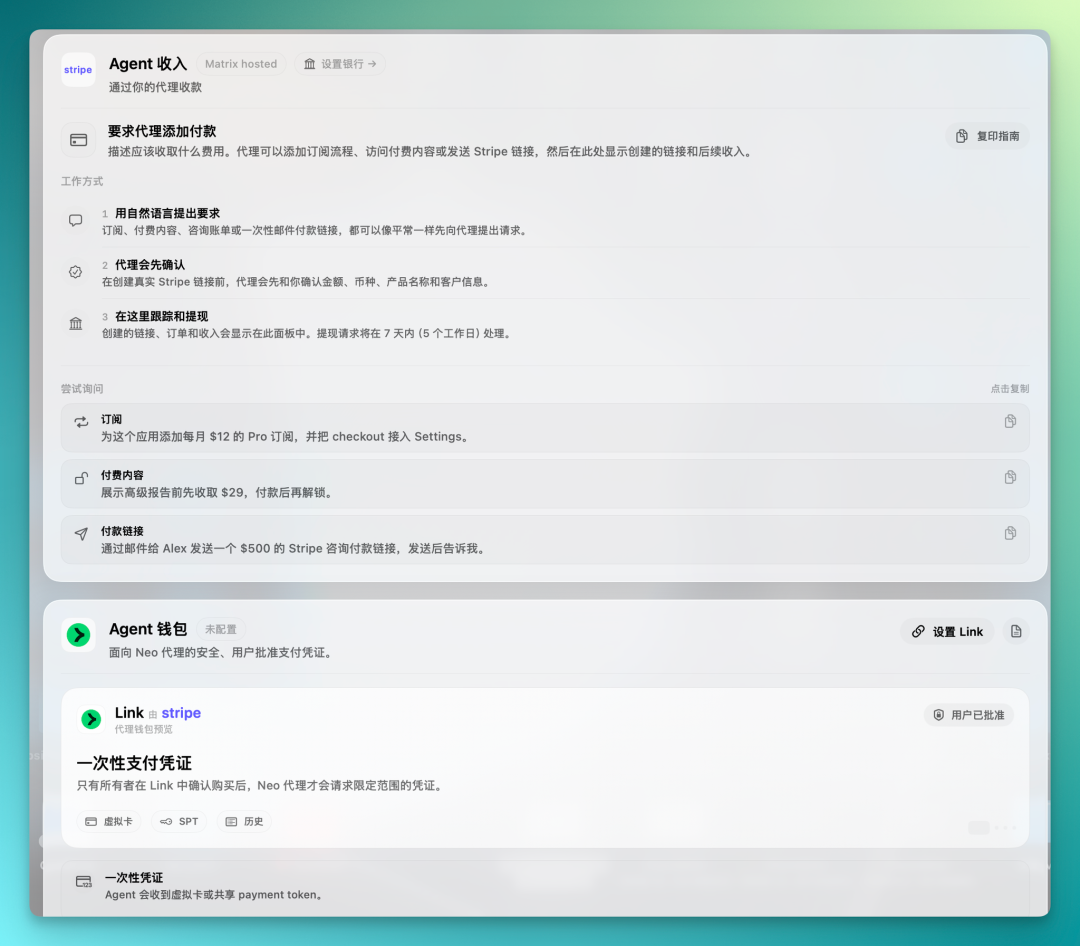Select the 虚拟卡 chip
The height and width of the screenshot is (946, 1080).
[109, 821]
